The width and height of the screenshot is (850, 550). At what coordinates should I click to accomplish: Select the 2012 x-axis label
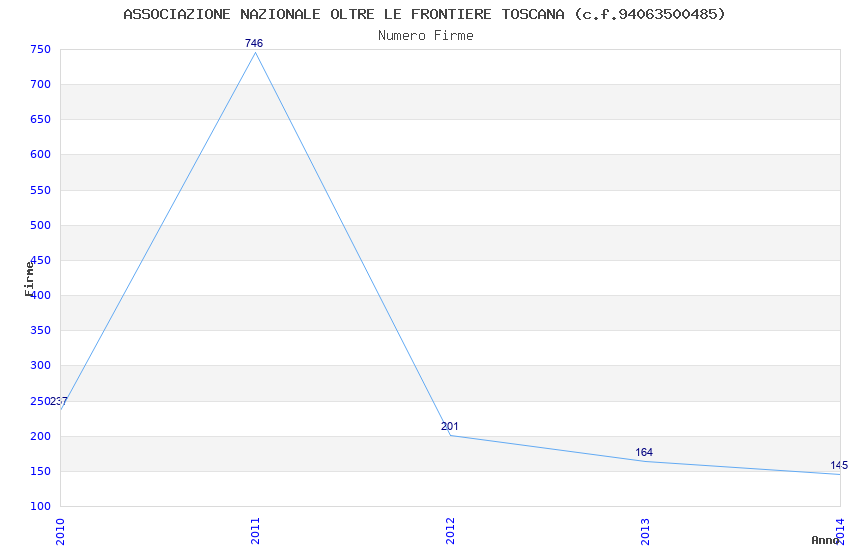pos(450,531)
